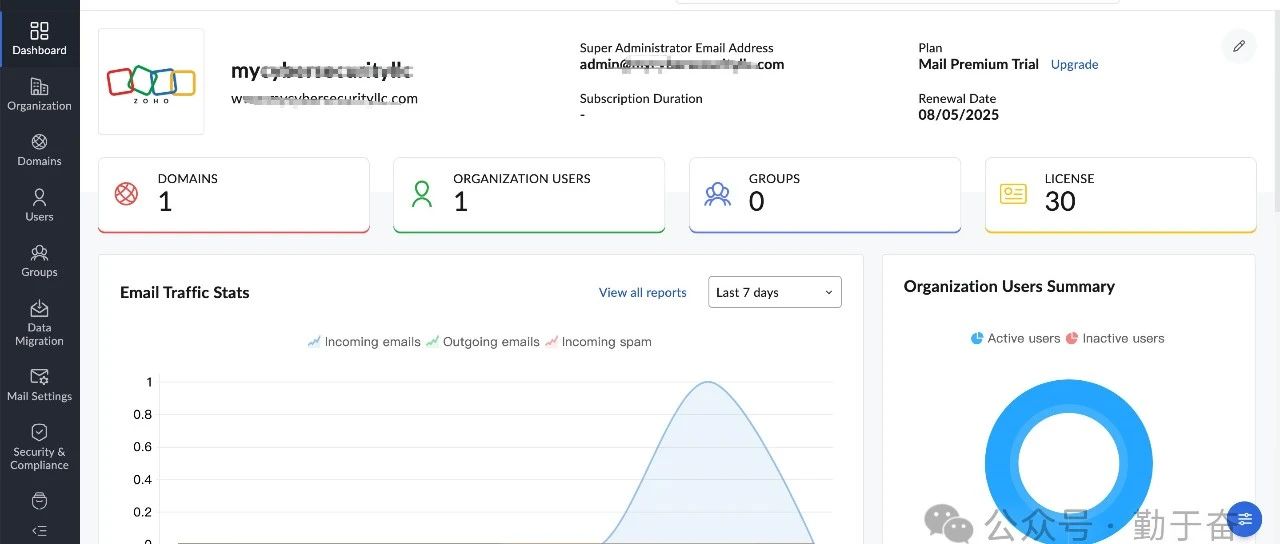The height and width of the screenshot is (544, 1280).
Task: Click the Email Traffic Stats heading
Action: (185, 293)
